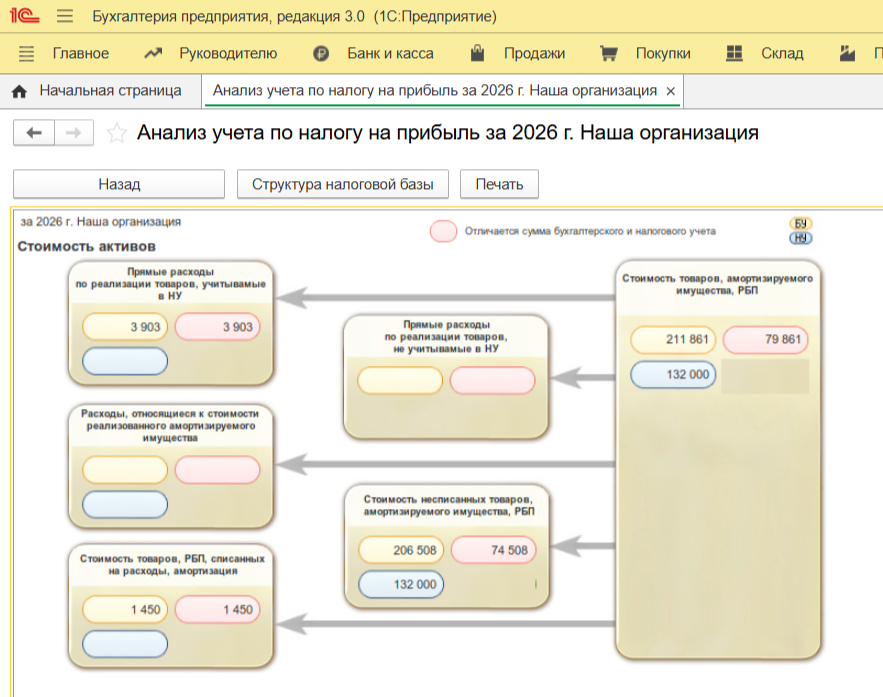Open the Руководителю section

tap(228, 53)
